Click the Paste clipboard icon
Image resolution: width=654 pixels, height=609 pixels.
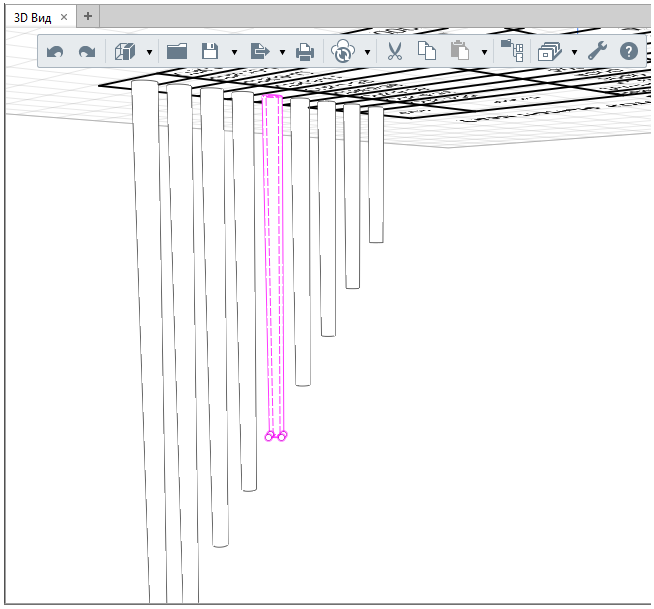click(x=460, y=51)
